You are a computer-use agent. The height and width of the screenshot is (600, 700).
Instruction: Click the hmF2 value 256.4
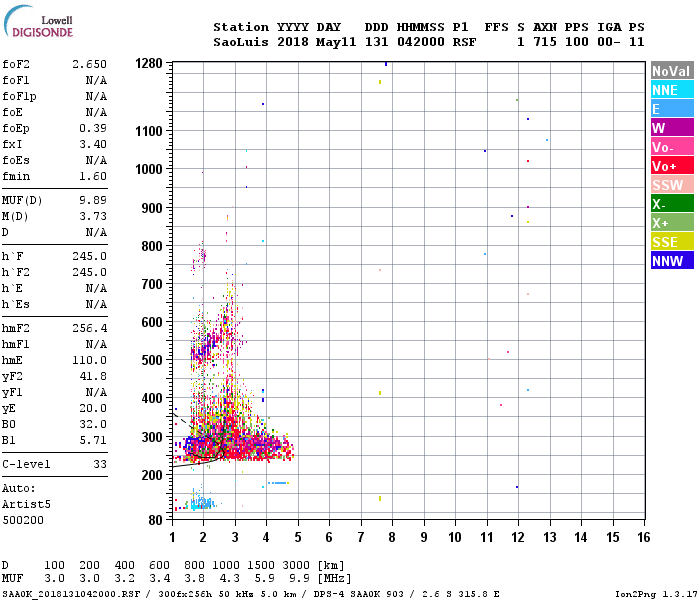tap(89, 328)
